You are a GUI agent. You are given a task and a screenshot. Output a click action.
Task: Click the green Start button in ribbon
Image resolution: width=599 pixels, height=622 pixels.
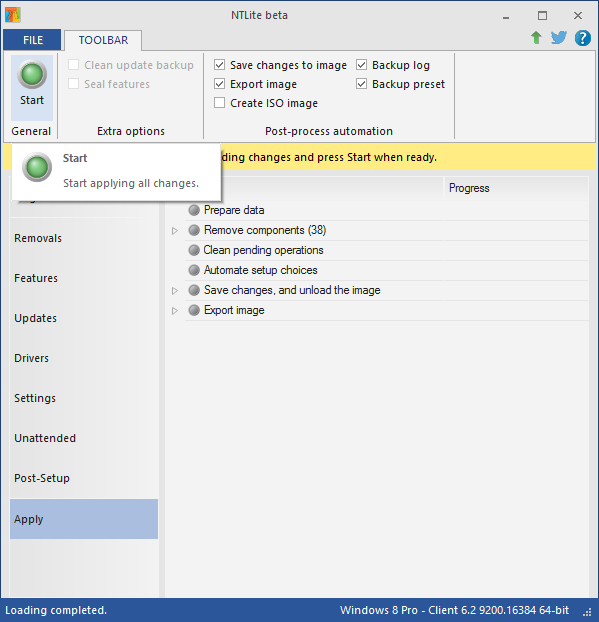tap(32, 87)
